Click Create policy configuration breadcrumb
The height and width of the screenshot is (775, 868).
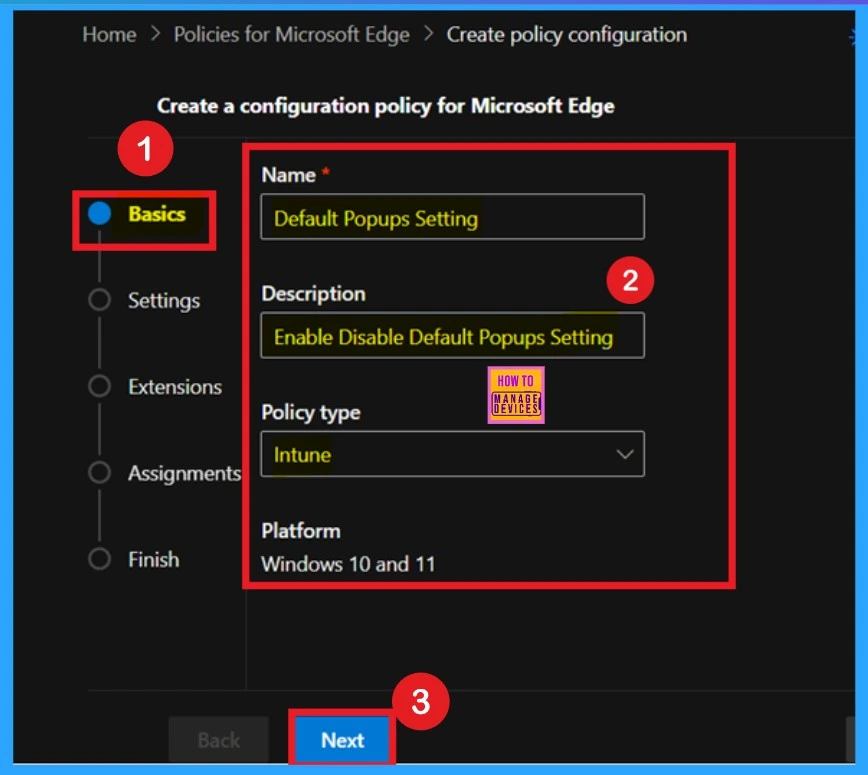click(x=566, y=35)
